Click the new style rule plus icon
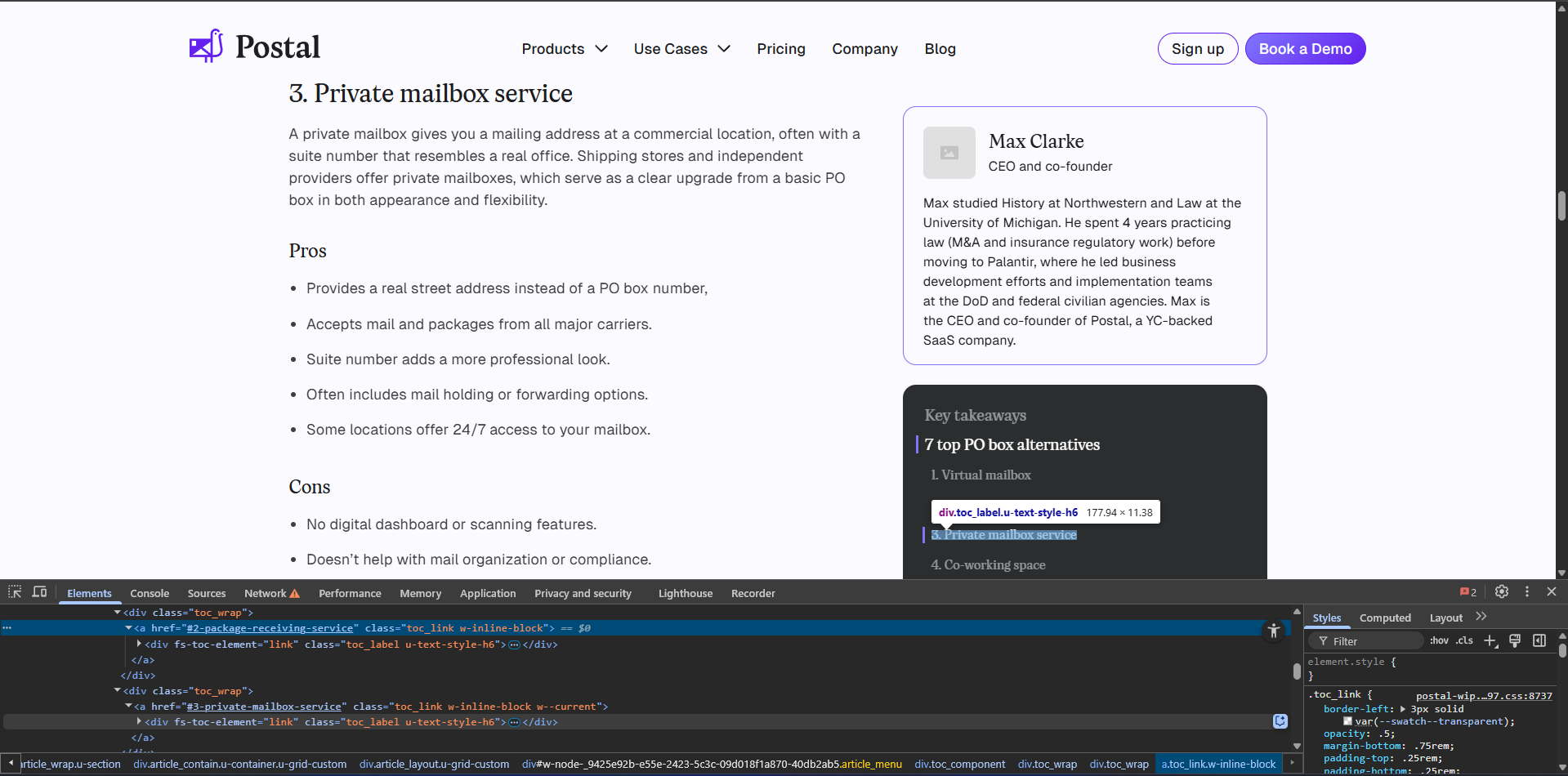The height and width of the screenshot is (776, 1568). (x=1490, y=641)
